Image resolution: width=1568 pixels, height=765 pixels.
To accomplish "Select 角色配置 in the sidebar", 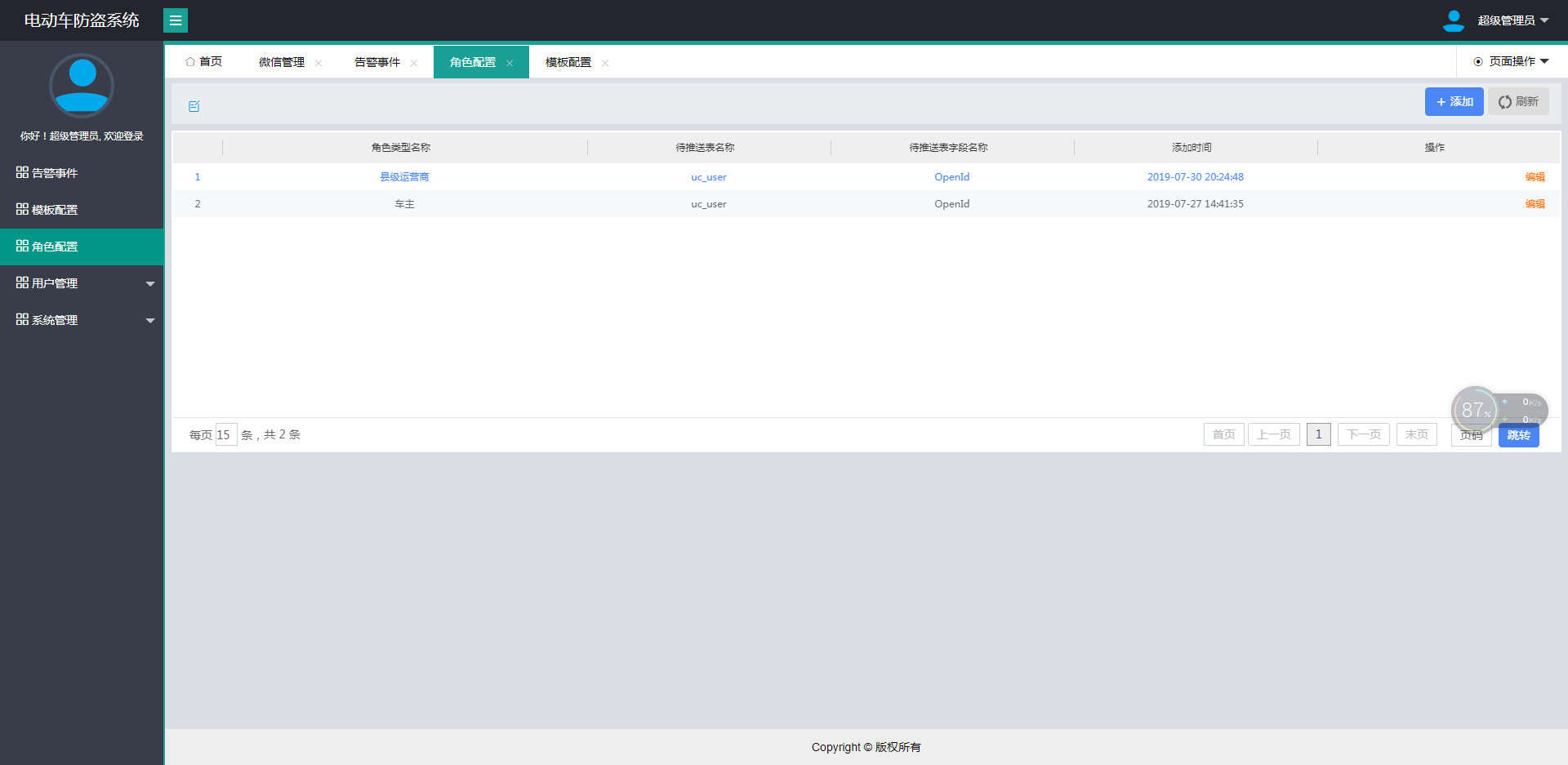I will pyautogui.click(x=82, y=247).
